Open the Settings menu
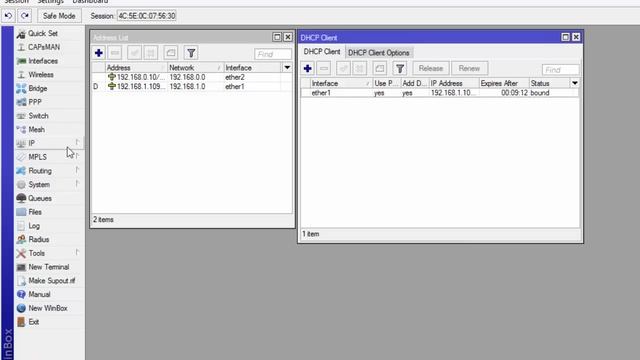The image size is (640, 360). tap(51, 2)
